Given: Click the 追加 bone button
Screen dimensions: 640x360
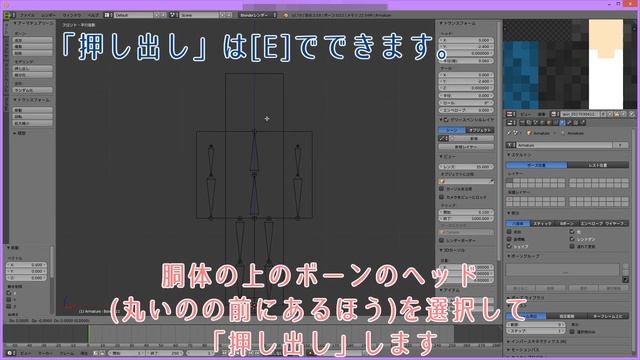Looking at the screenshot, I should click(x=33, y=40).
